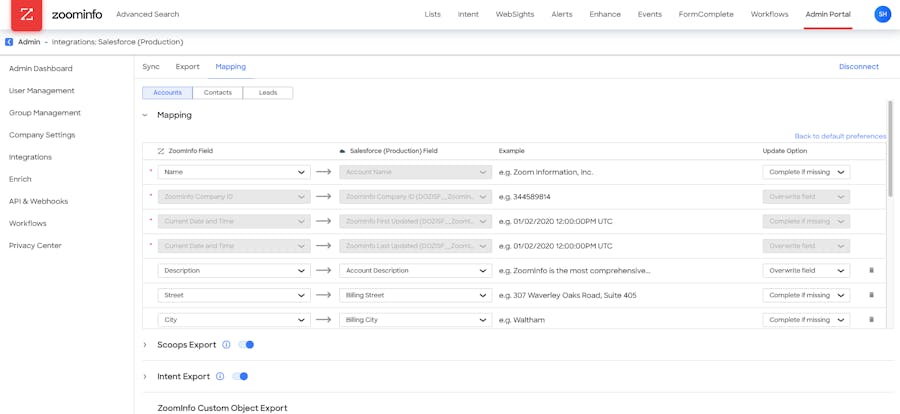Delete the City mapping row

click(871, 320)
